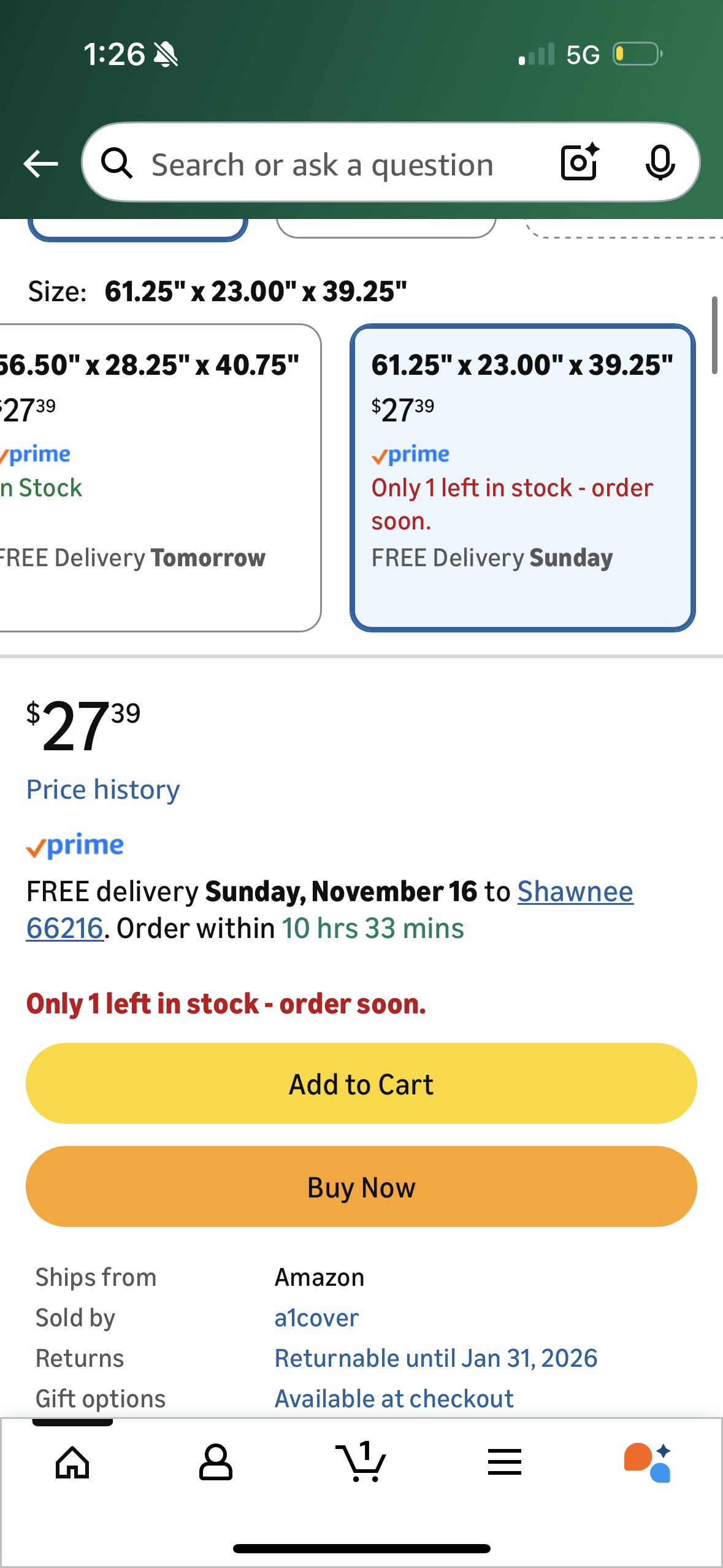Tap the magnifying glass search icon
723x1568 pixels.
tap(117, 164)
